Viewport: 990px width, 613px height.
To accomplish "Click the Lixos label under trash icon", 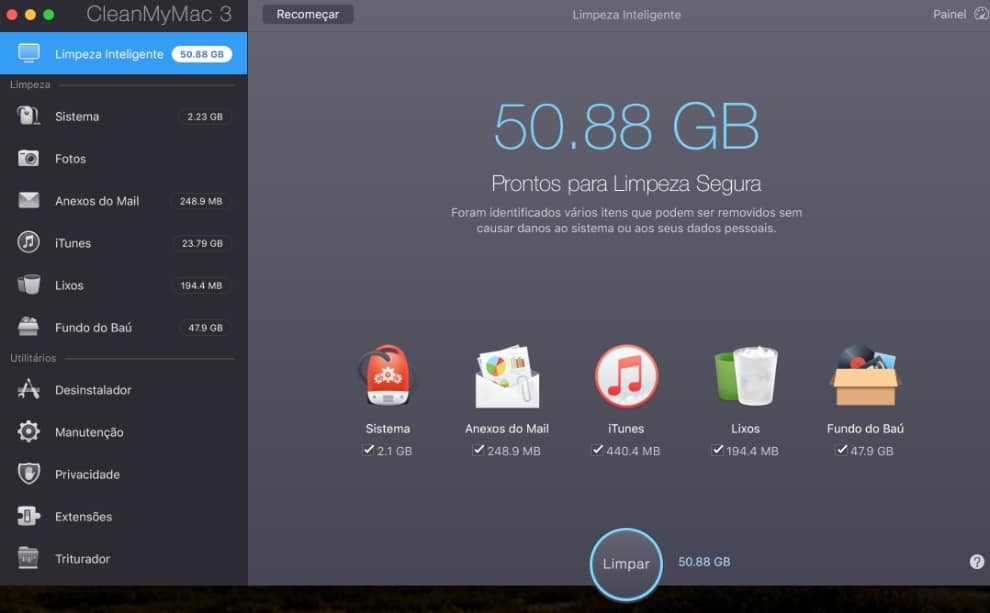I will tap(745, 429).
